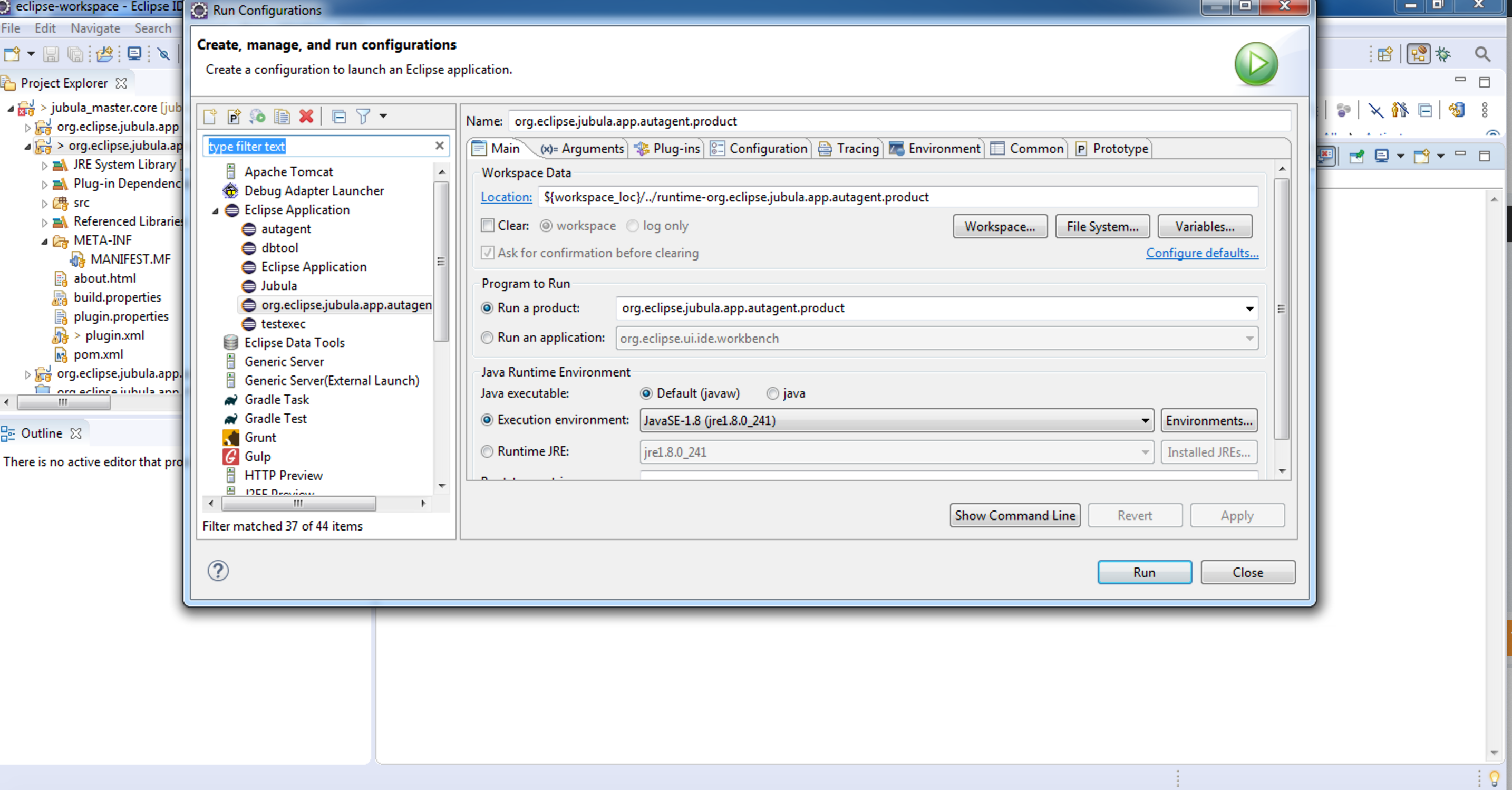Viewport: 1512px width, 790px height.
Task: Switch to Arguments tab
Action: tap(583, 149)
